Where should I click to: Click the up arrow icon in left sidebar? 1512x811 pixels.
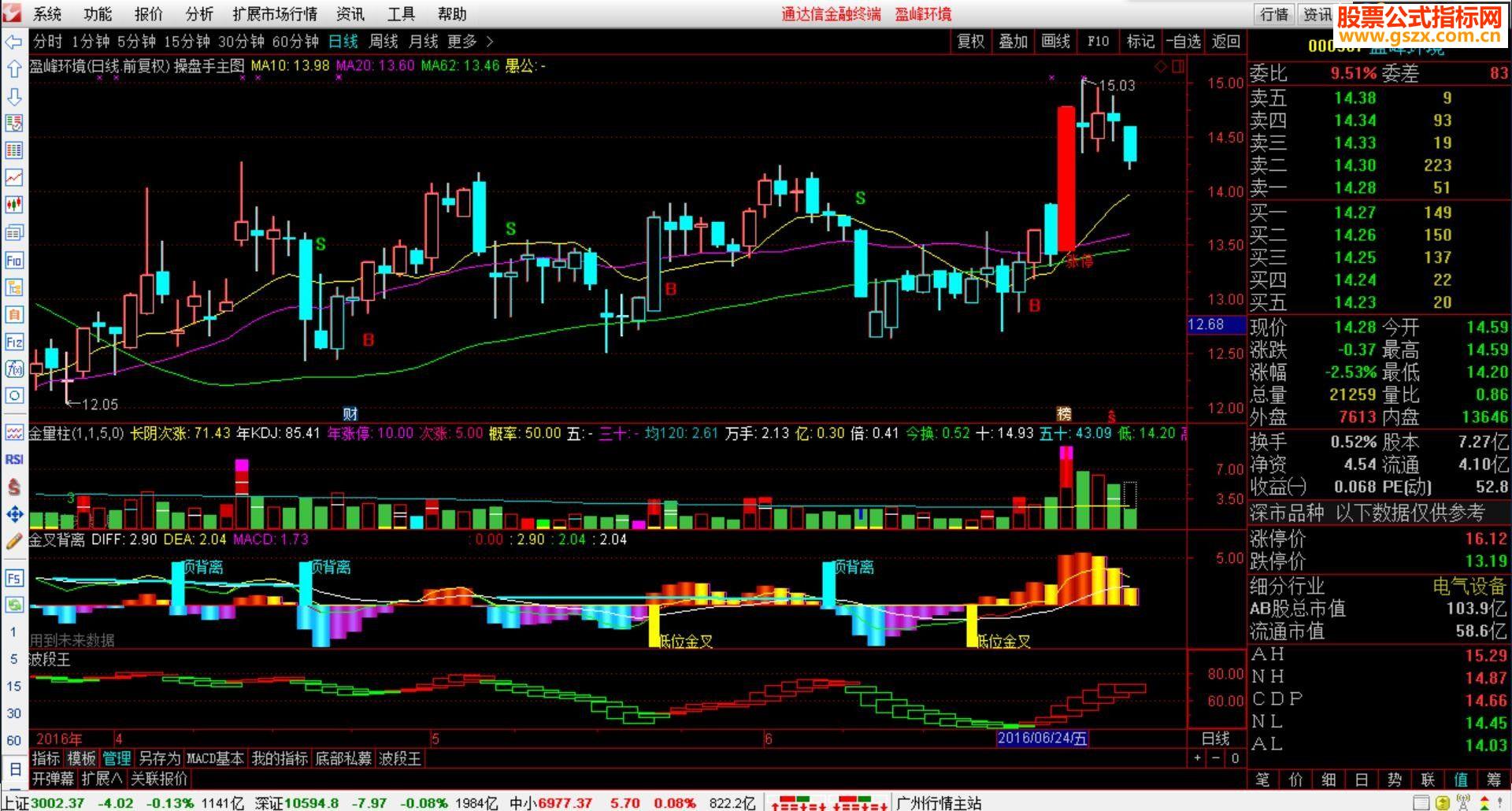point(14,69)
